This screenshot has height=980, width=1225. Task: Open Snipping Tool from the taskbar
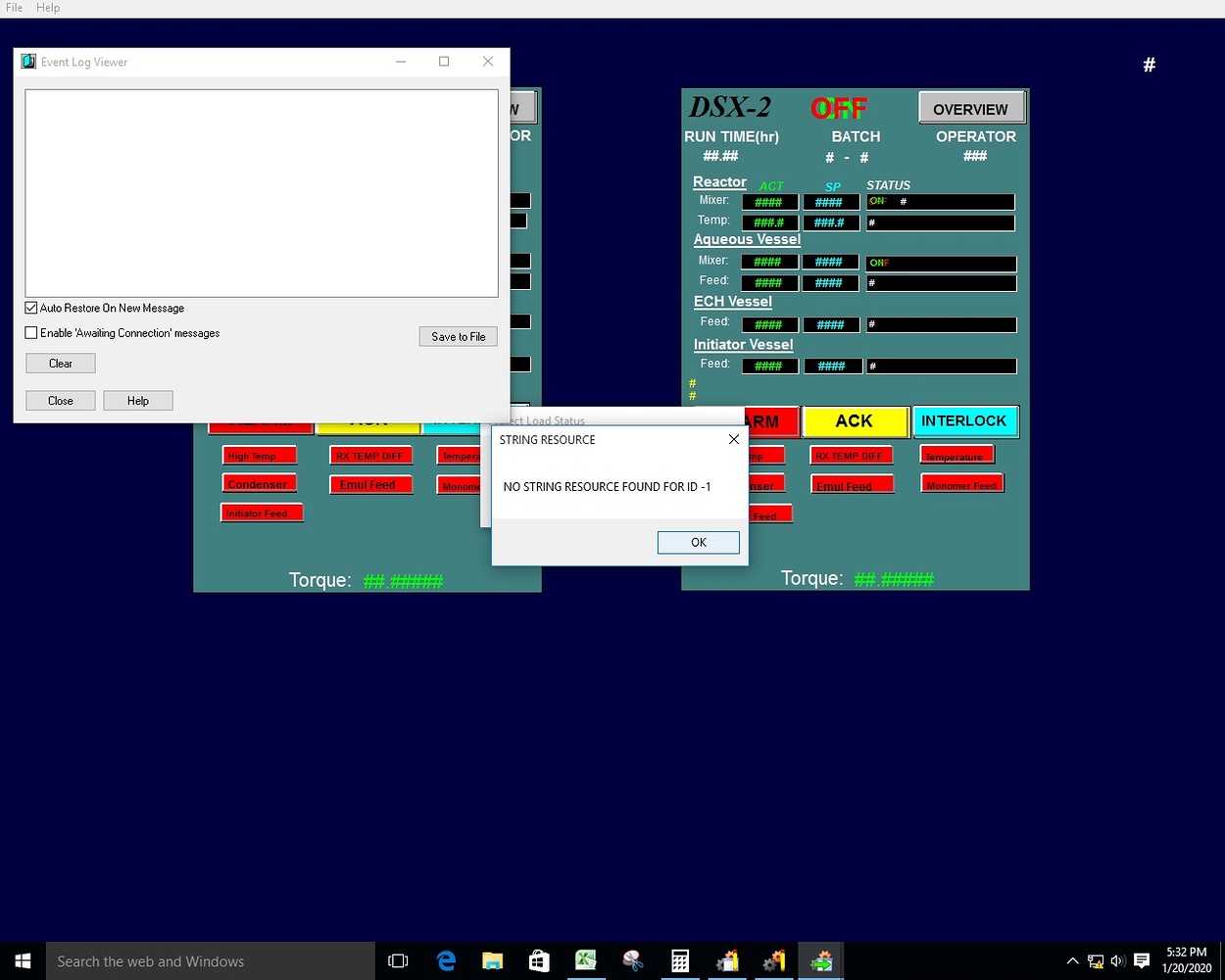(x=633, y=961)
